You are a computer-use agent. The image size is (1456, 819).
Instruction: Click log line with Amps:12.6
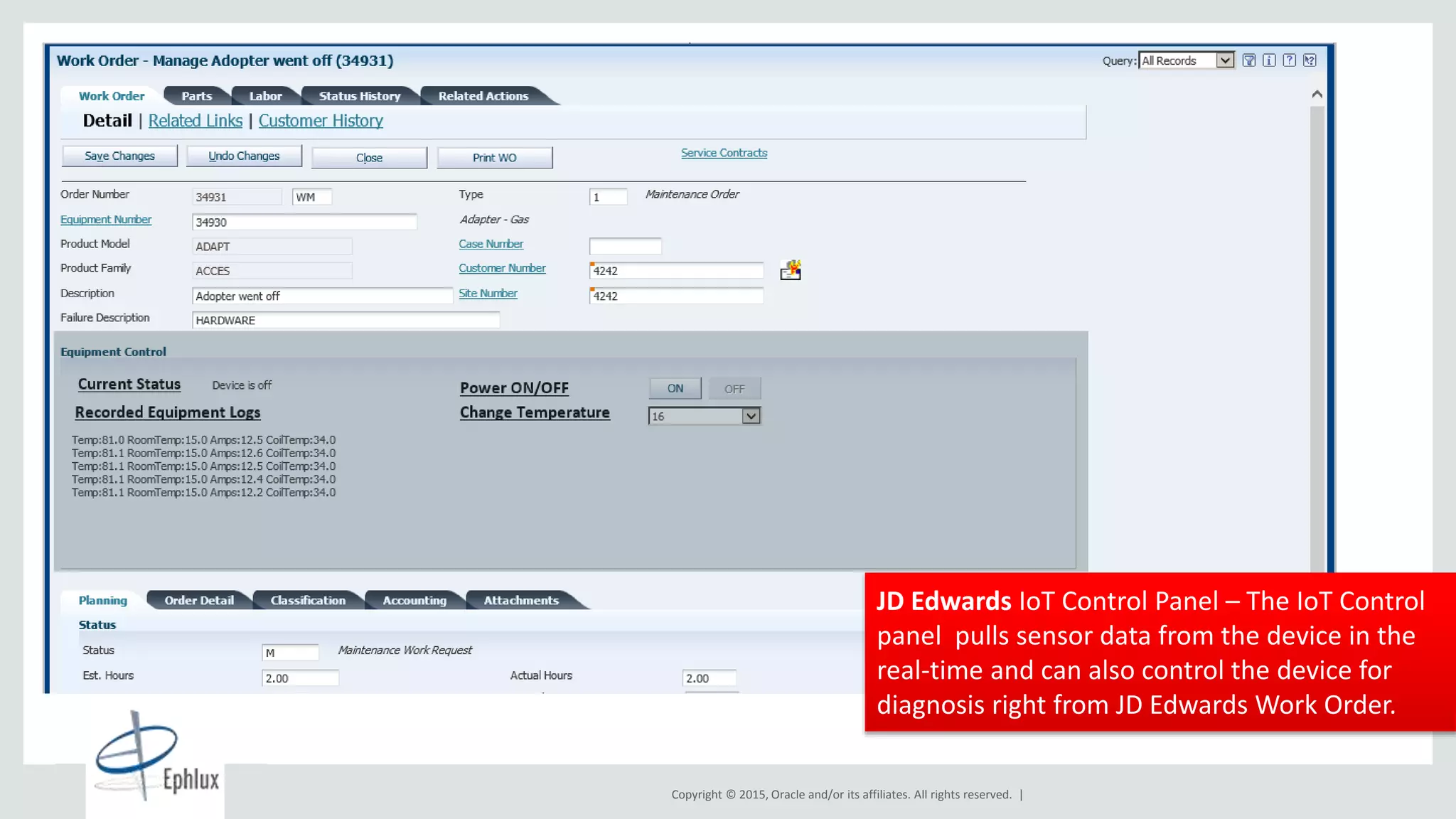tap(204, 453)
